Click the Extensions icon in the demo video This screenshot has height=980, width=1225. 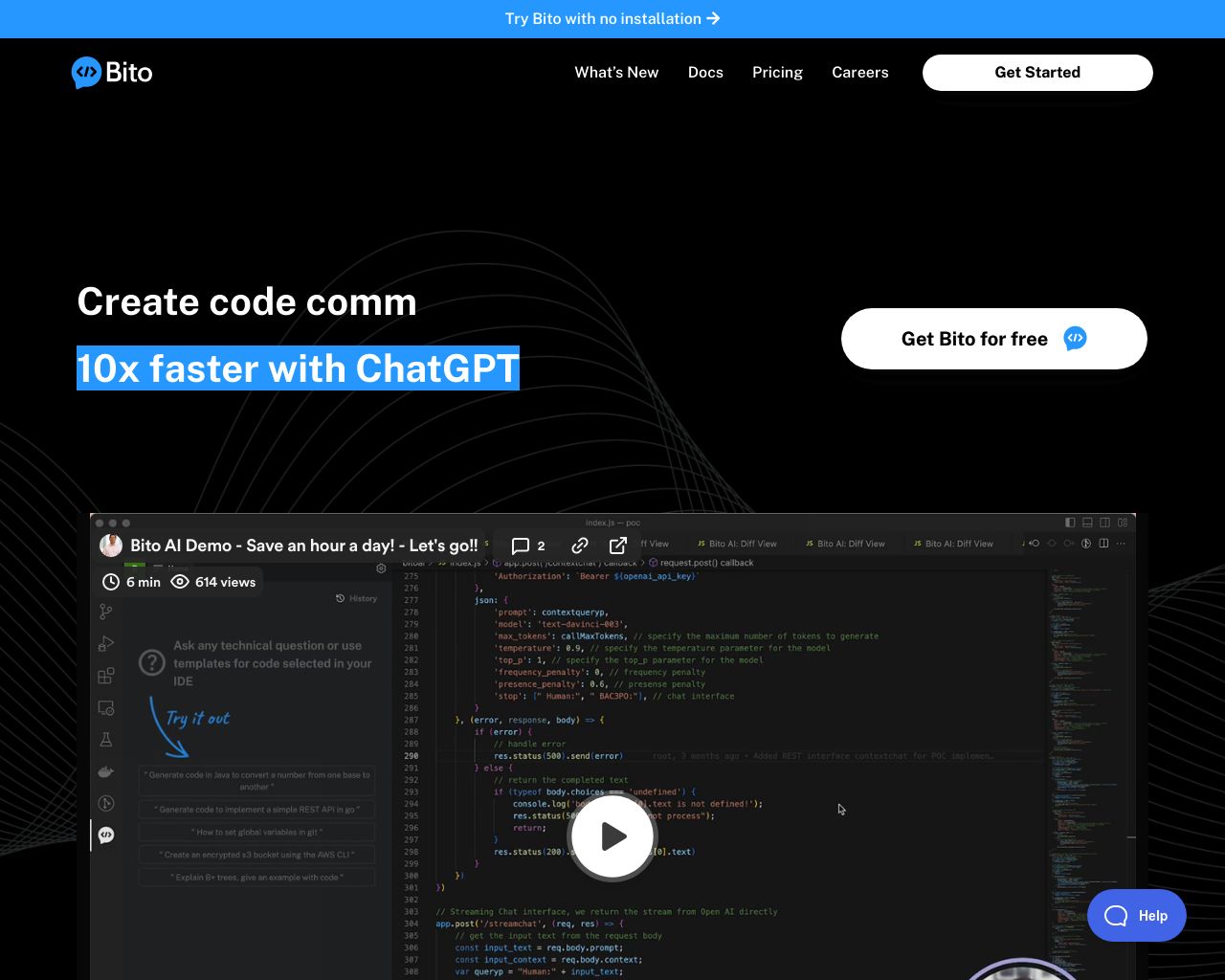[x=106, y=676]
